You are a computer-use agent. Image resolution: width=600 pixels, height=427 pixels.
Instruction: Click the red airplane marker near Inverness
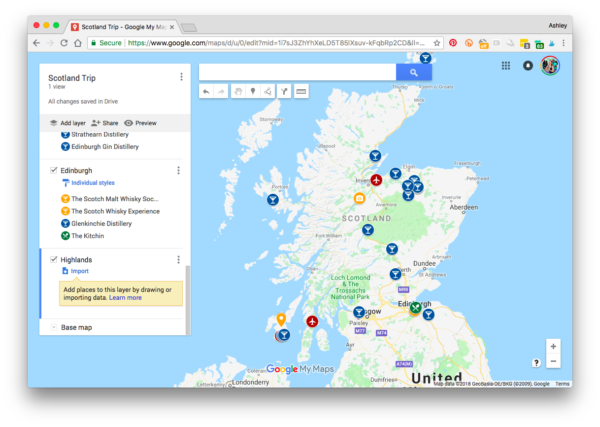point(377,179)
